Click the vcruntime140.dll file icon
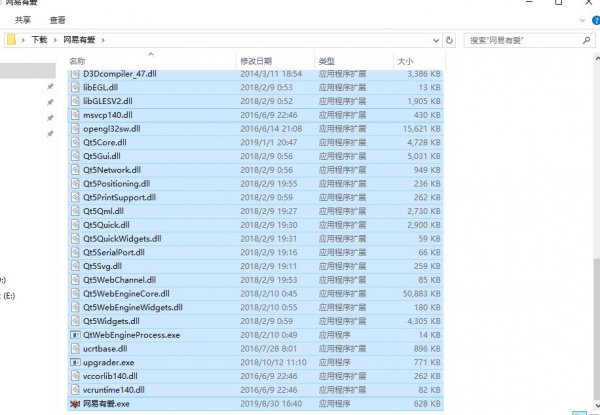 tap(75, 390)
